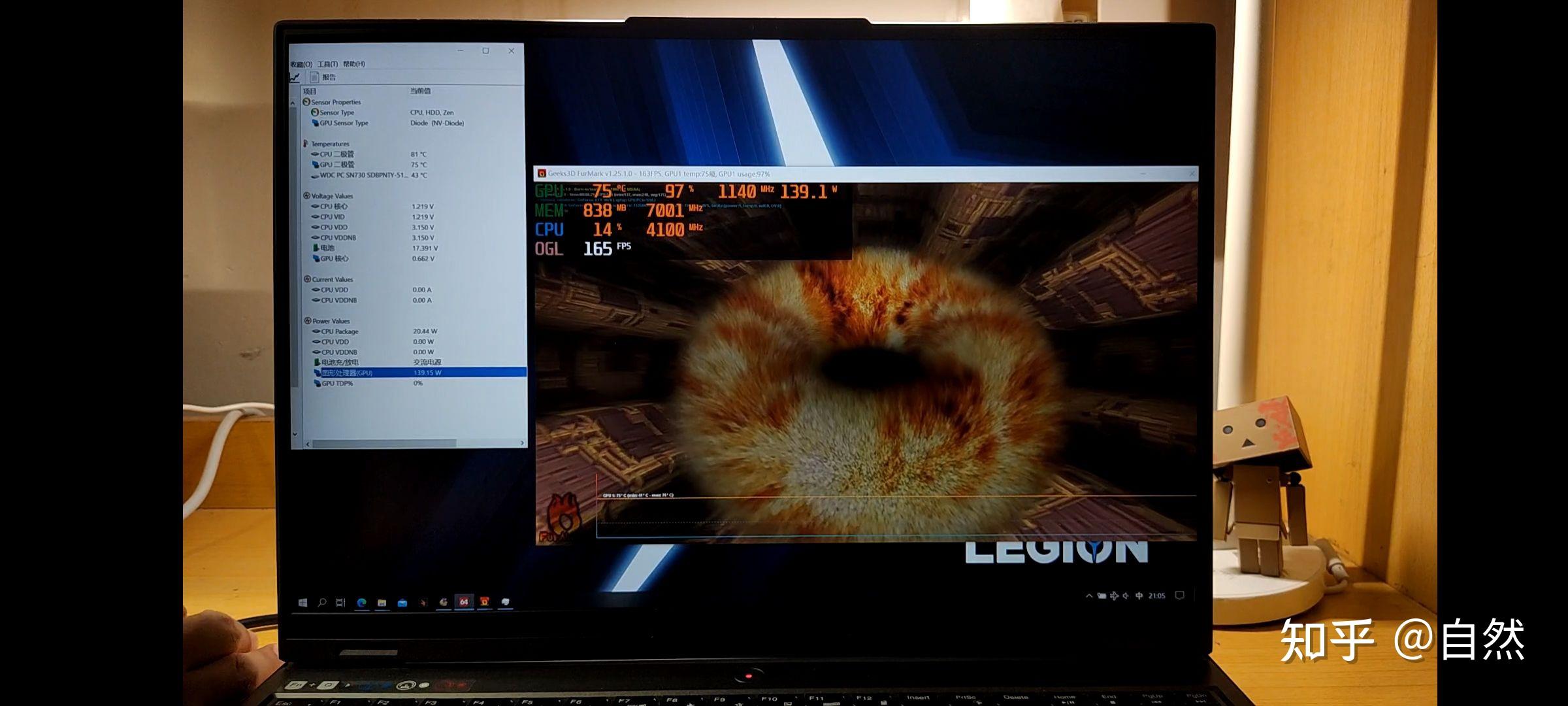Open the notification center icon
This screenshot has height=706, width=1568.
pos(1180,596)
